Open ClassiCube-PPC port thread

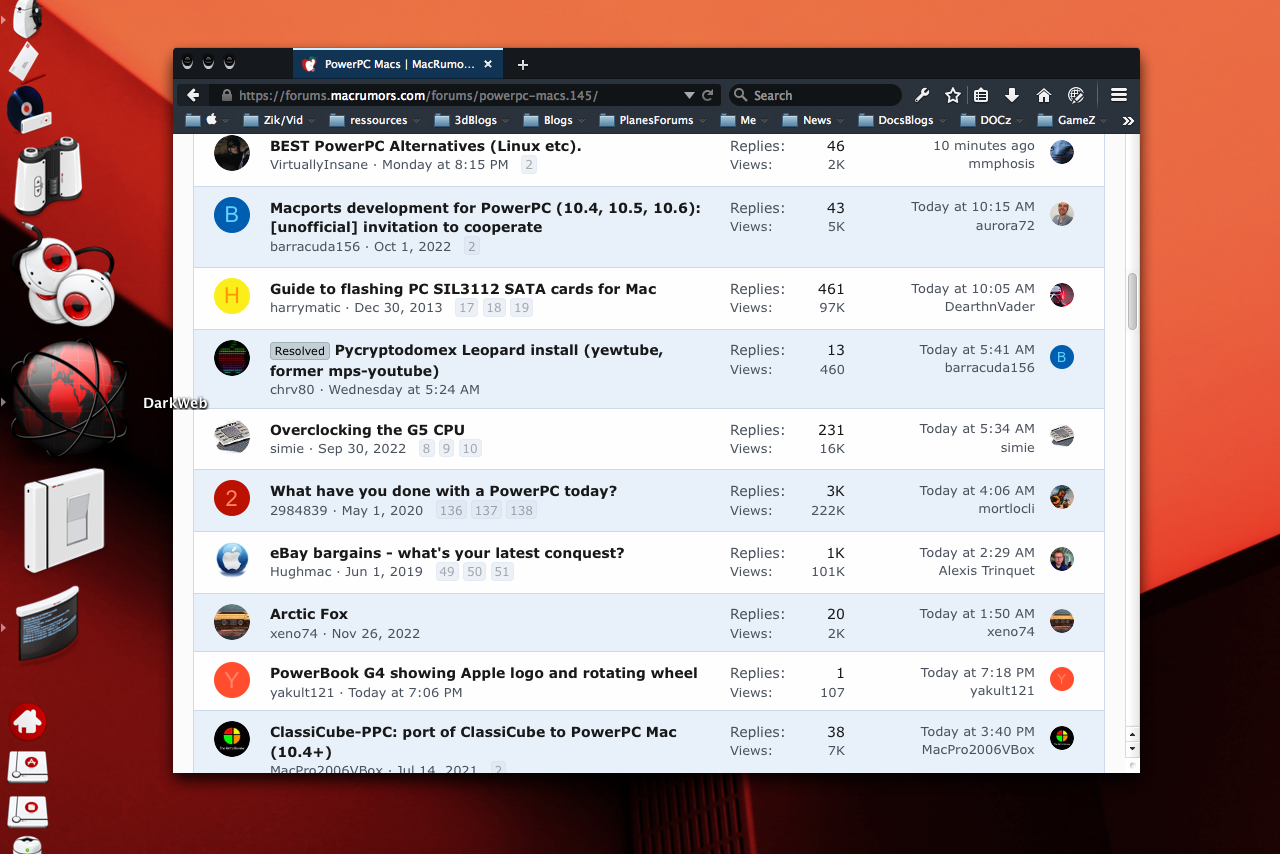point(473,741)
